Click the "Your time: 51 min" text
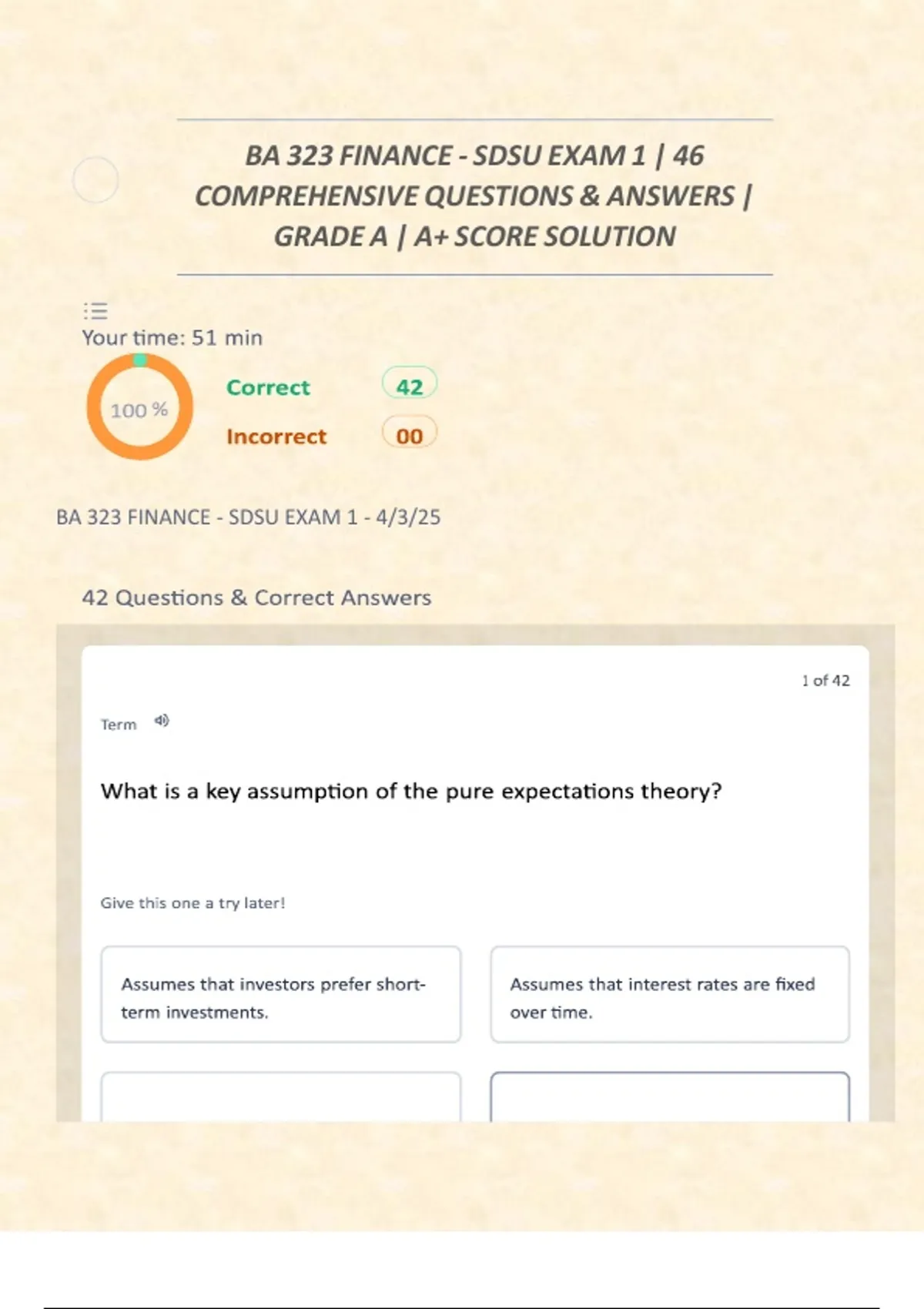924x1309 pixels. pyautogui.click(x=172, y=338)
